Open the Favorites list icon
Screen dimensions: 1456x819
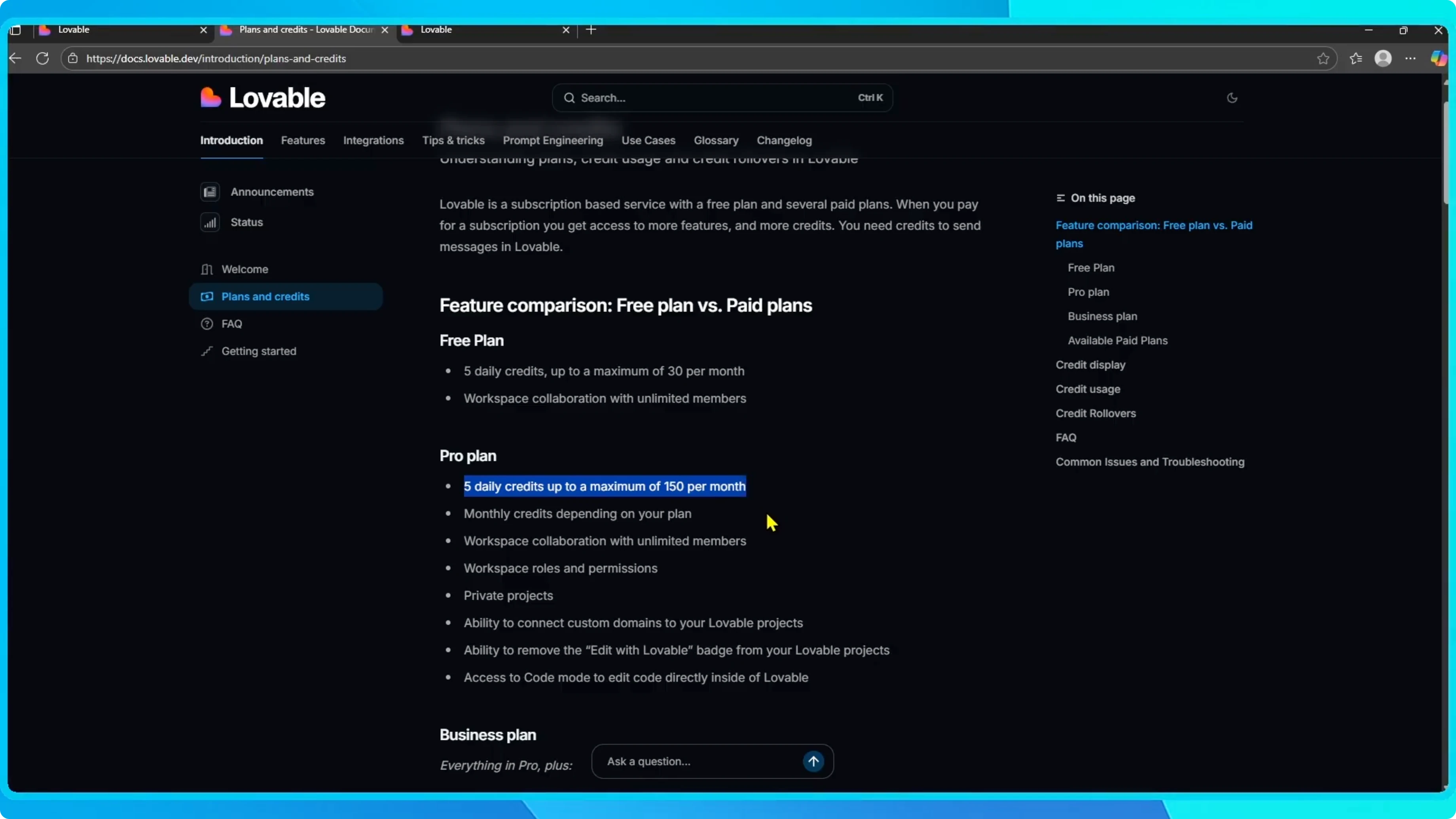click(x=1356, y=58)
